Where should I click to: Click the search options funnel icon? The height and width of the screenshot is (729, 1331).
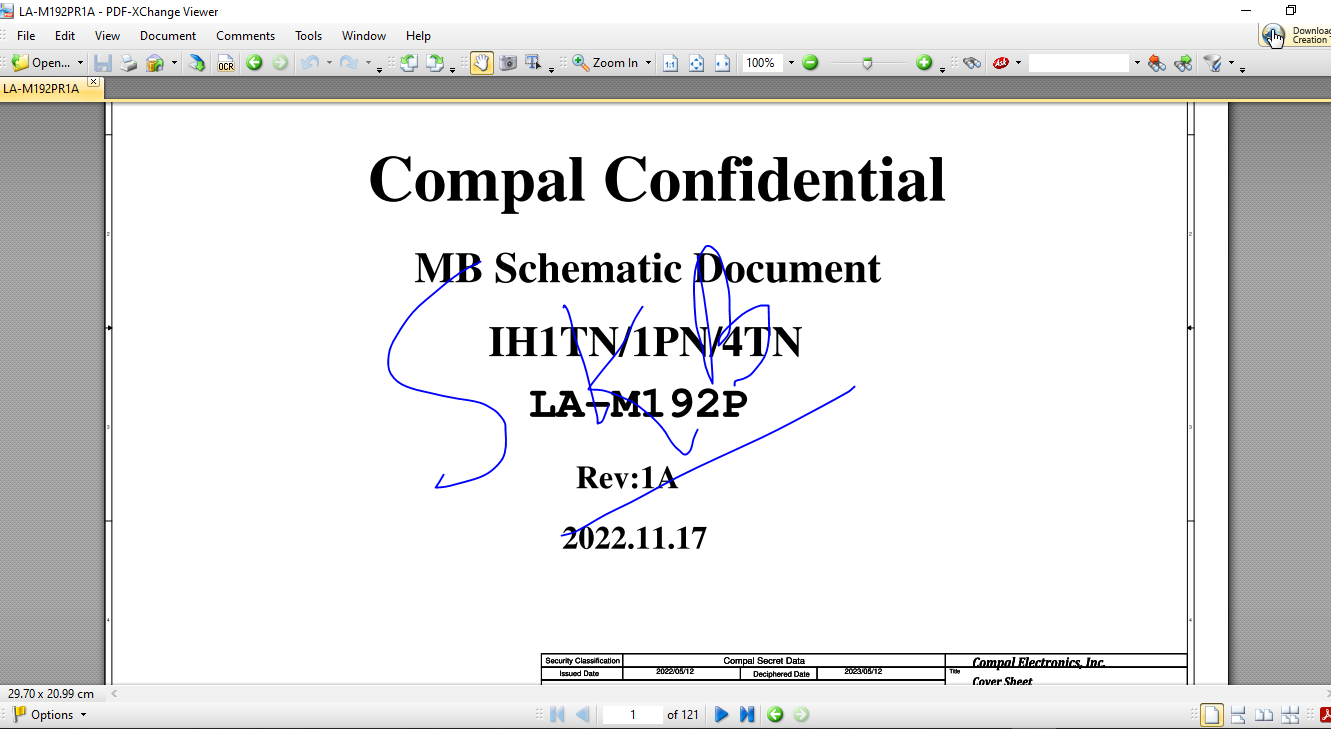click(x=1213, y=63)
